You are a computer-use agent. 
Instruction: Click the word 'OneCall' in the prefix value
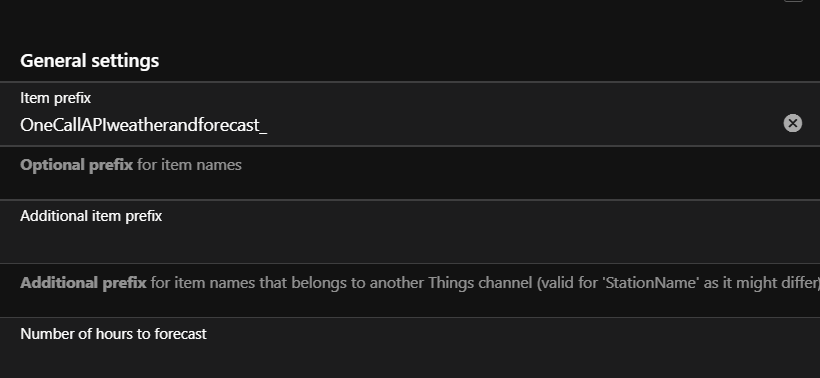pos(51,125)
